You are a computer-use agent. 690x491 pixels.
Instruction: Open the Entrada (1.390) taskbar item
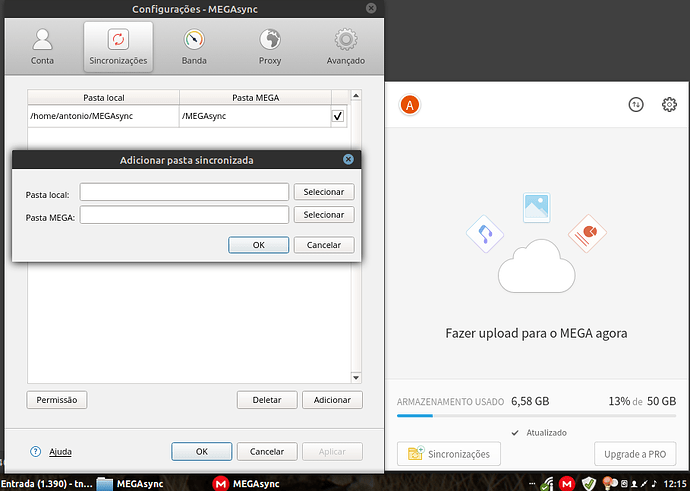[x=47, y=484]
